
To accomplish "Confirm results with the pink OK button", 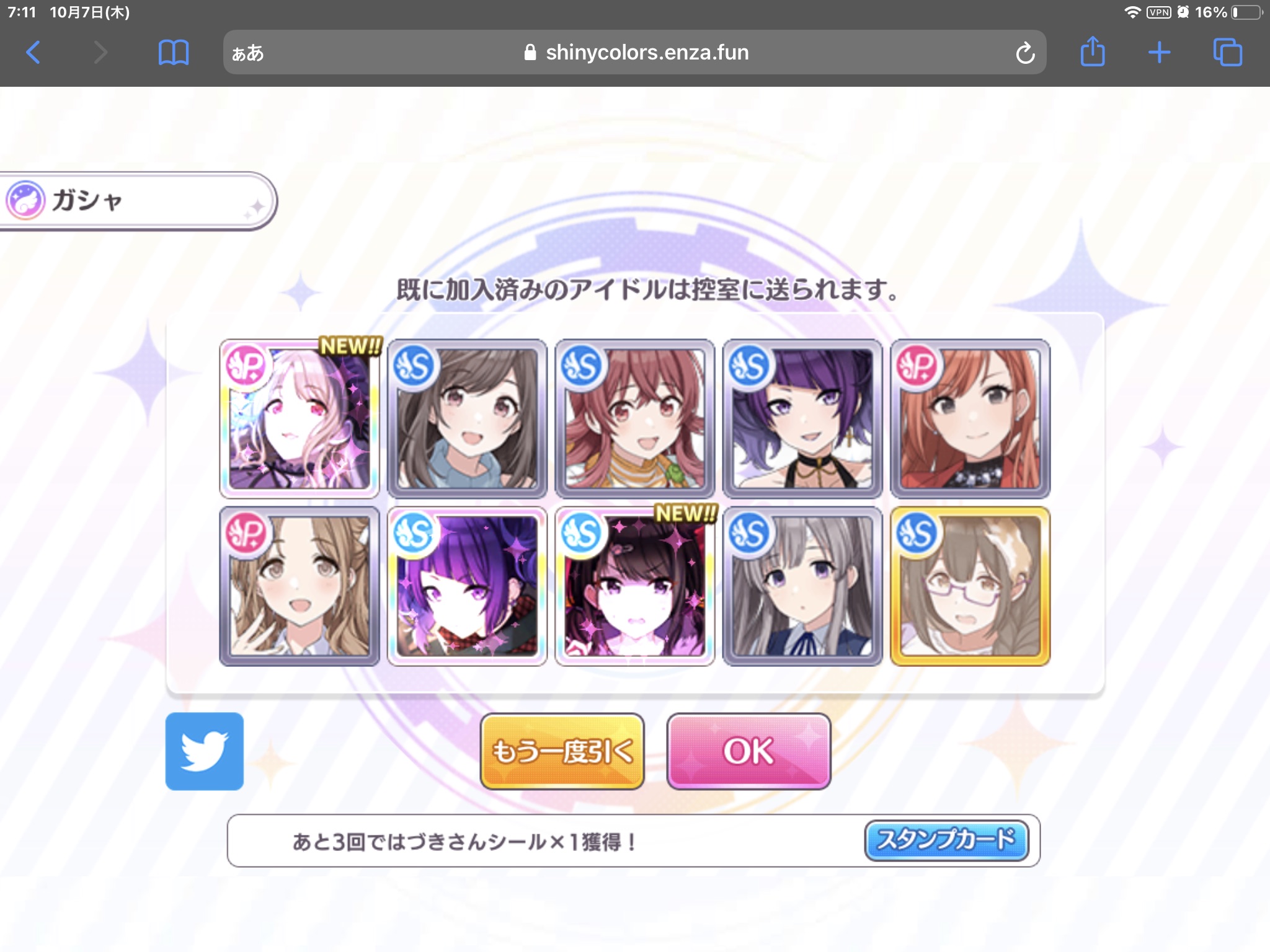I will click(x=748, y=751).
